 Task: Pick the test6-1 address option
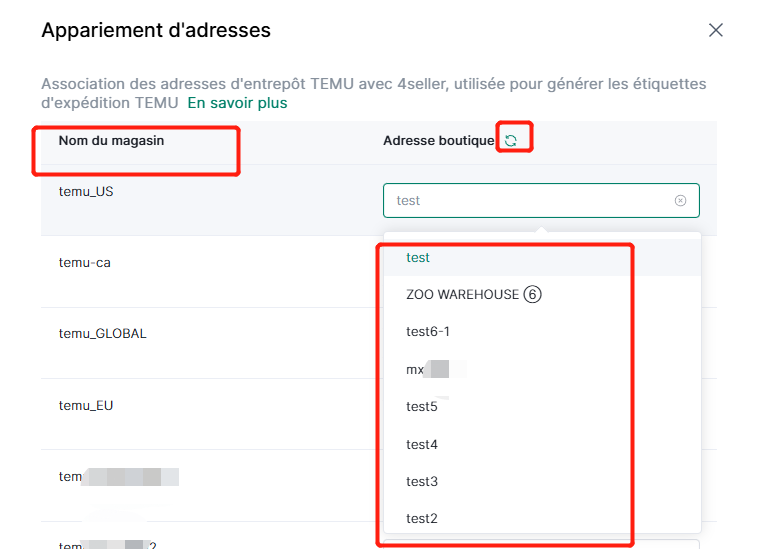(x=542, y=332)
